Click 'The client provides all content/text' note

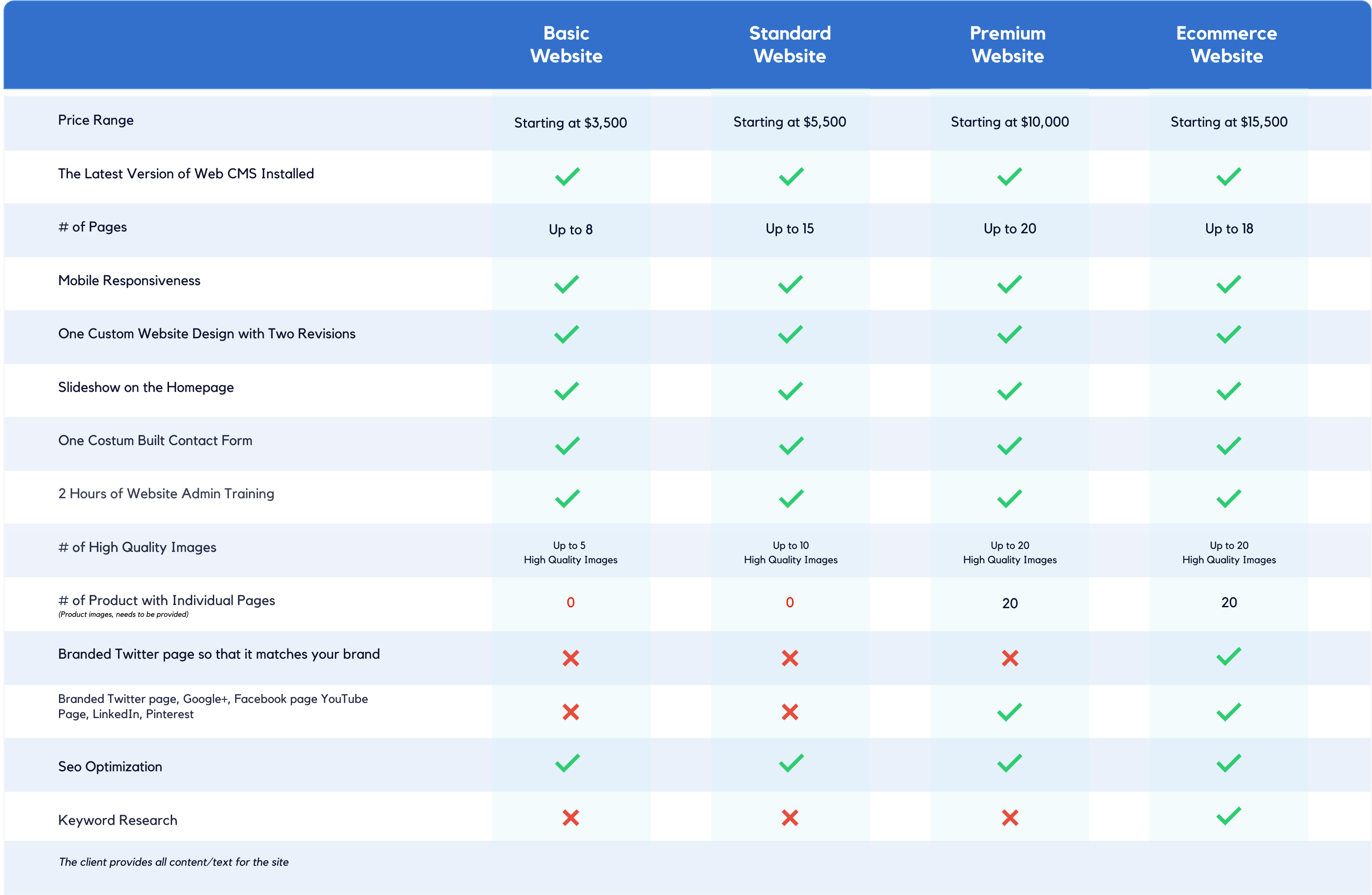coord(173,862)
